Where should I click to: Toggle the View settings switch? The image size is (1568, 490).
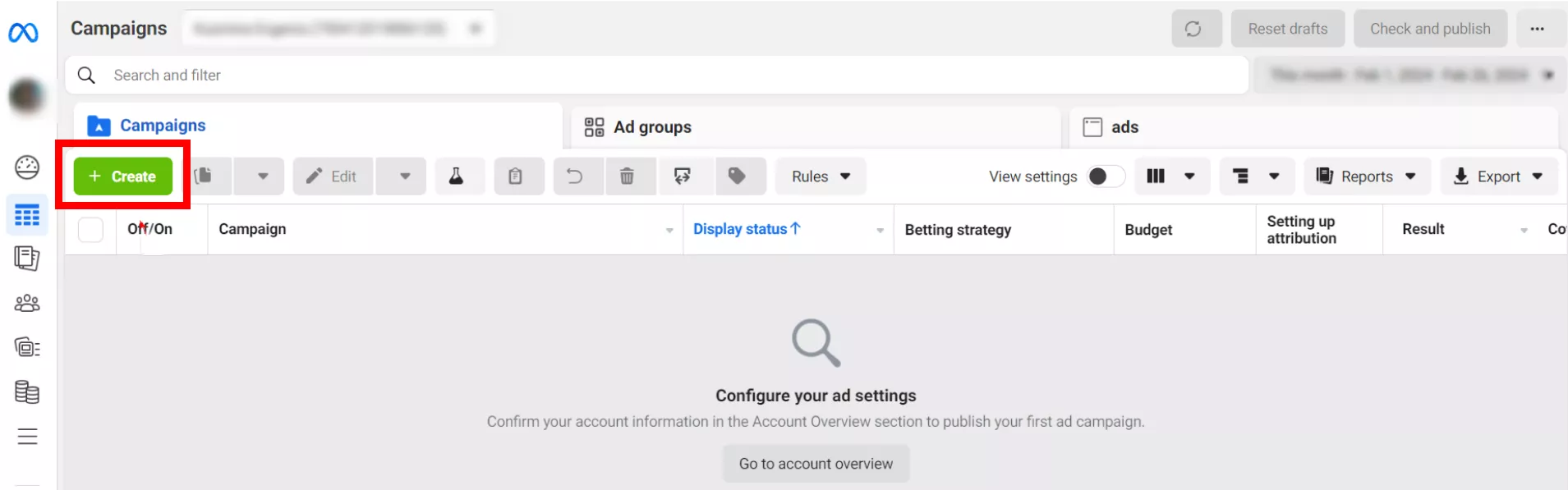tap(1106, 176)
